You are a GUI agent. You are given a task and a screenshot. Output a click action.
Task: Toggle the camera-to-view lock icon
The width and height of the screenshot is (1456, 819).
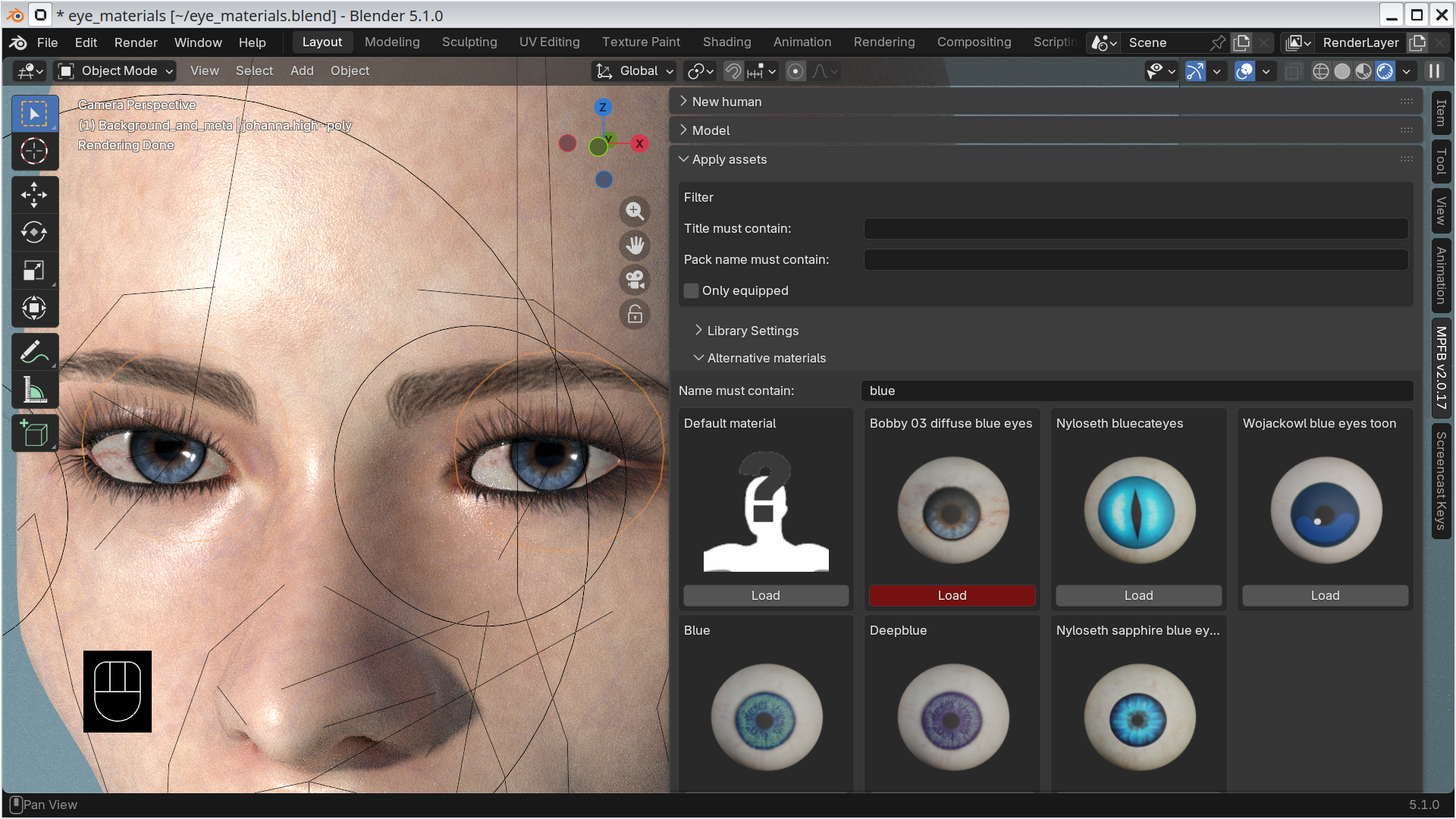tap(635, 314)
